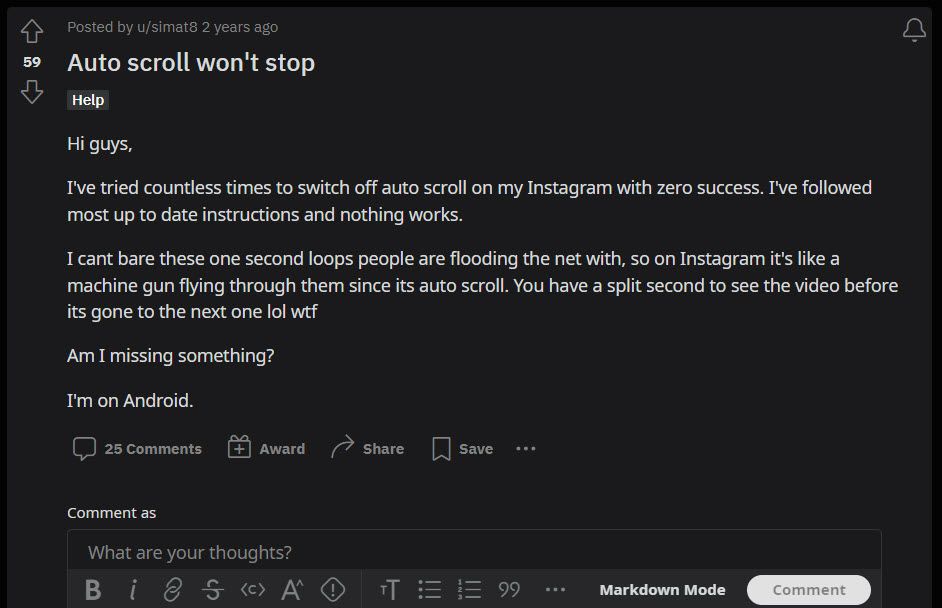Screen dimensions: 942x608
Task: Upvote the post
Action: pyautogui.click(x=31, y=31)
